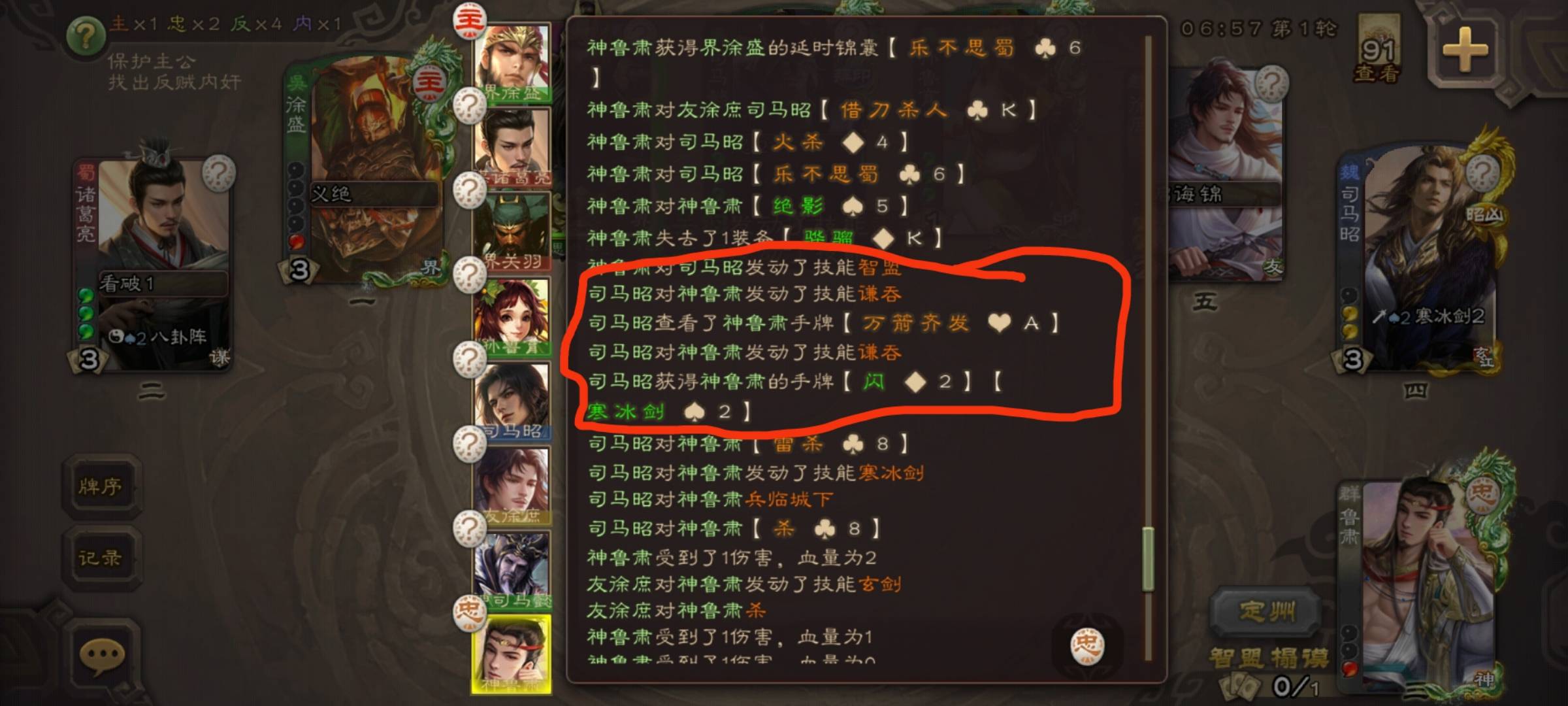Tap the 义绝 skill bar on 徐盛

click(374, 194)
